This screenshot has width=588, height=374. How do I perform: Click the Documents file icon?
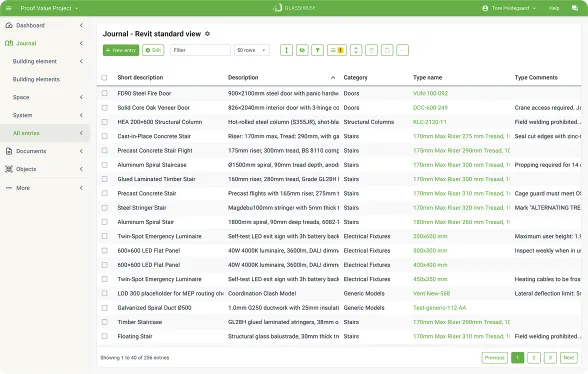point(9,151)
